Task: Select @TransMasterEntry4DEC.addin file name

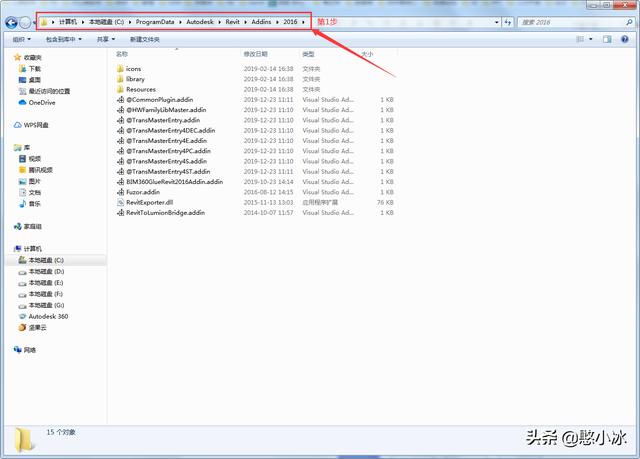Action: coord(171,130)
